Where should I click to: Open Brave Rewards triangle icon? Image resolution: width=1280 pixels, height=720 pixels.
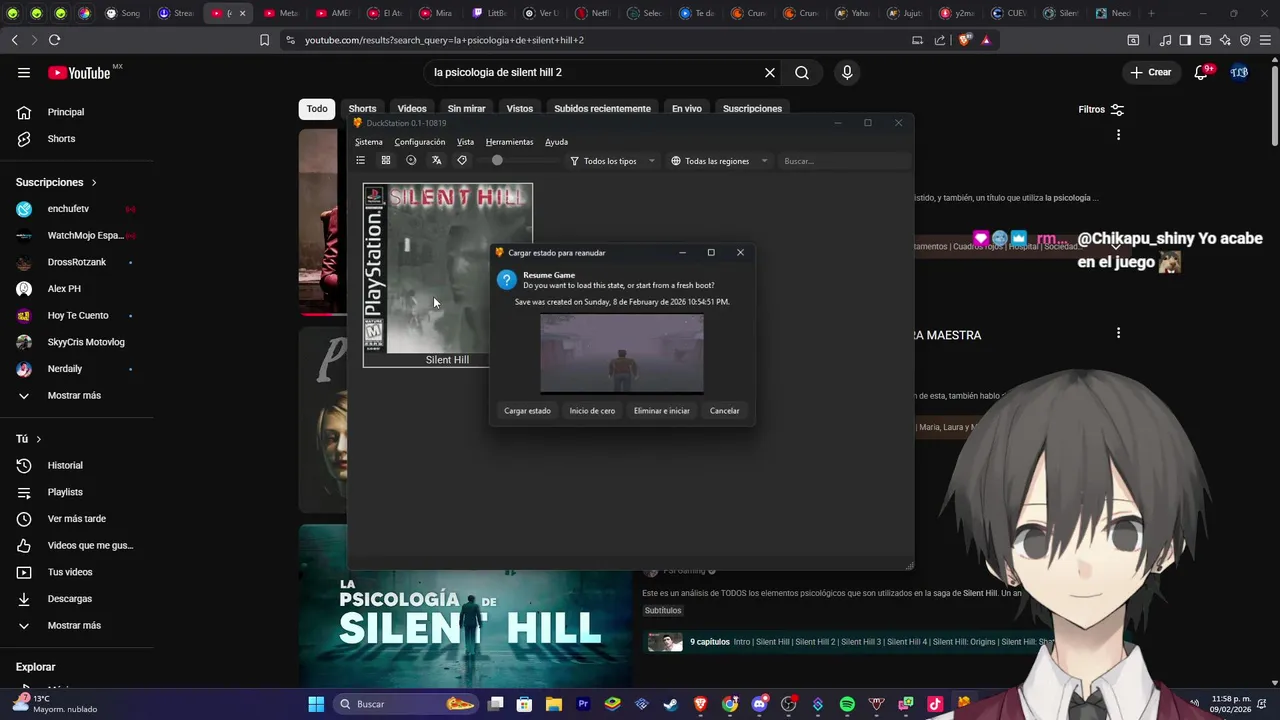click(986, 40)
